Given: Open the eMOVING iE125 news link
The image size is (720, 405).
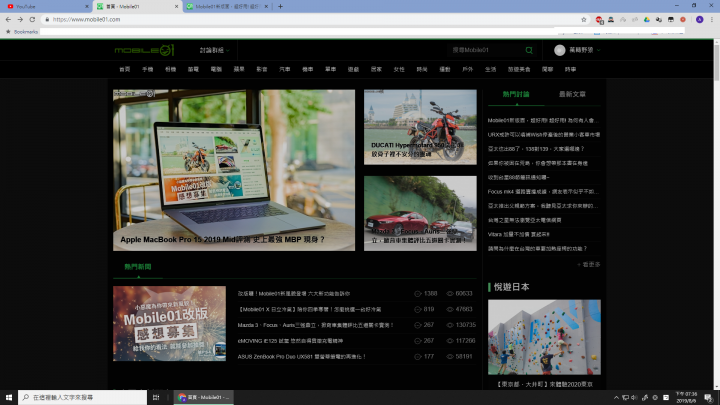Looking at the screenshot, I should (290, 341).
